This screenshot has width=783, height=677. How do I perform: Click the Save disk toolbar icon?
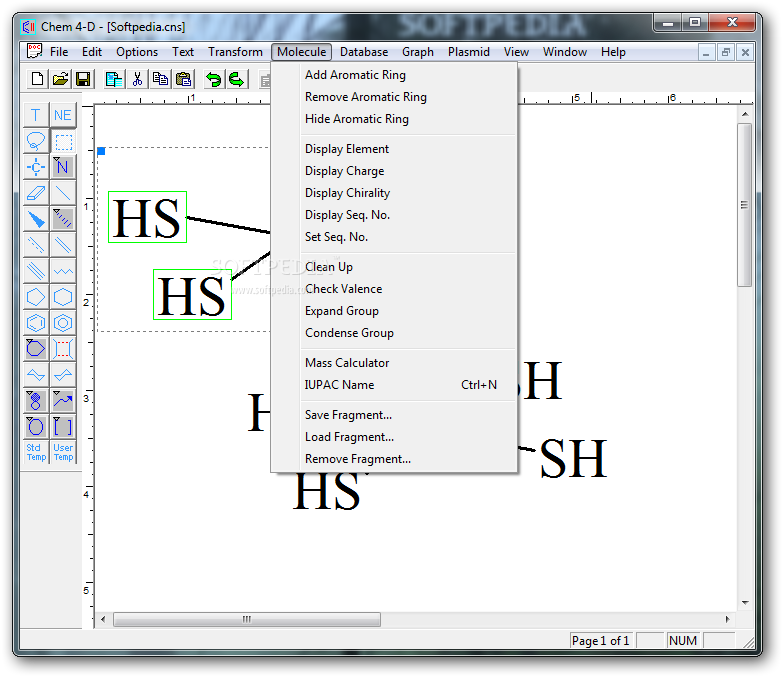point(83,79)
